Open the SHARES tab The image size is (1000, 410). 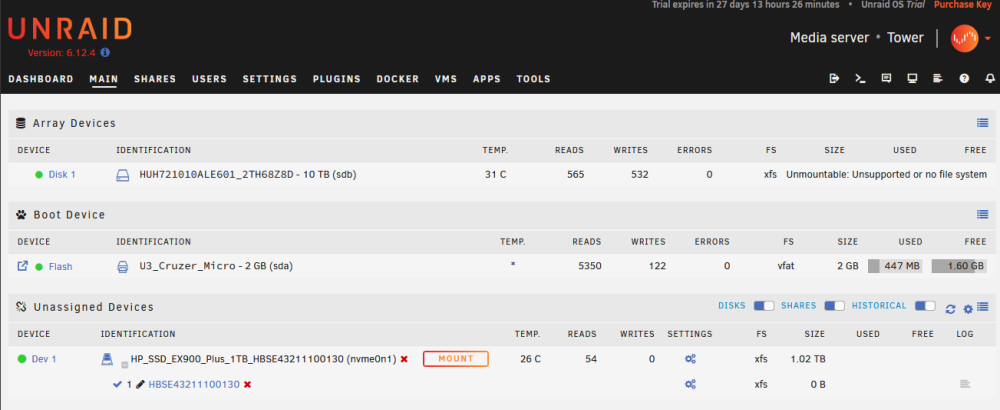(x=155, y=79)
